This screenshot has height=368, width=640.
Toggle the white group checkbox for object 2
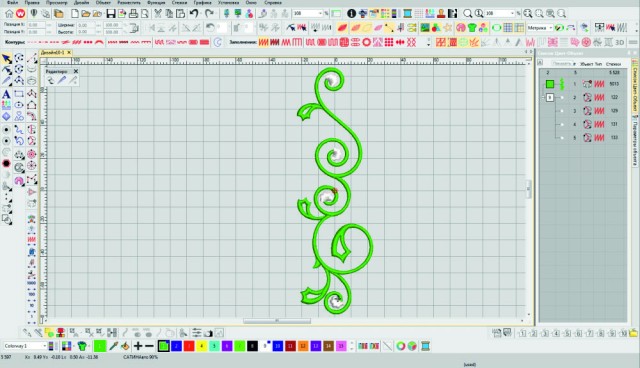click(x=550, y=98)
